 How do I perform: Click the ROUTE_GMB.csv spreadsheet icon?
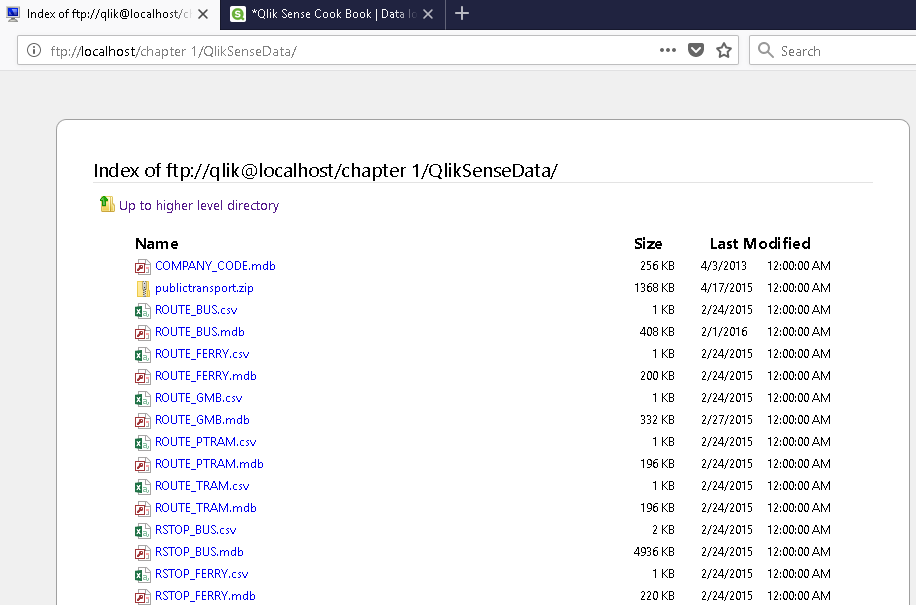(143, 399)
